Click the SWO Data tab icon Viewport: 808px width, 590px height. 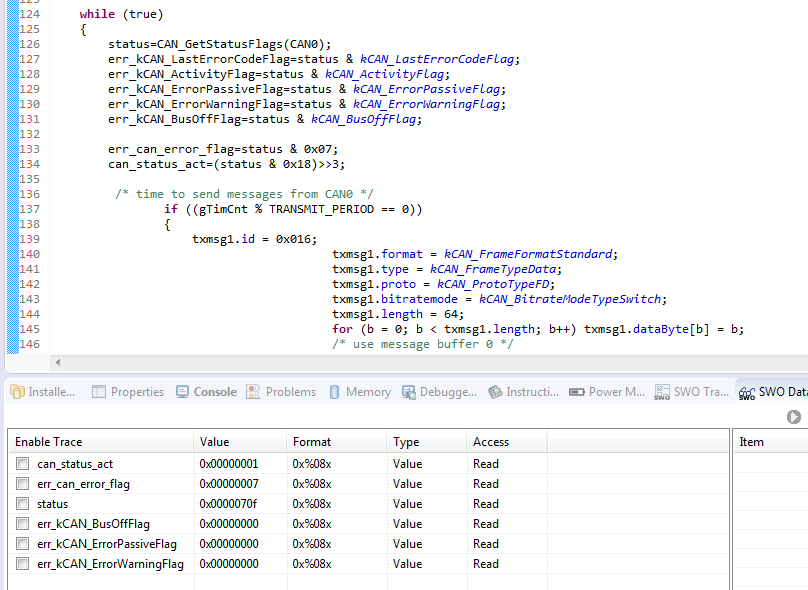(x=747, y=393)
